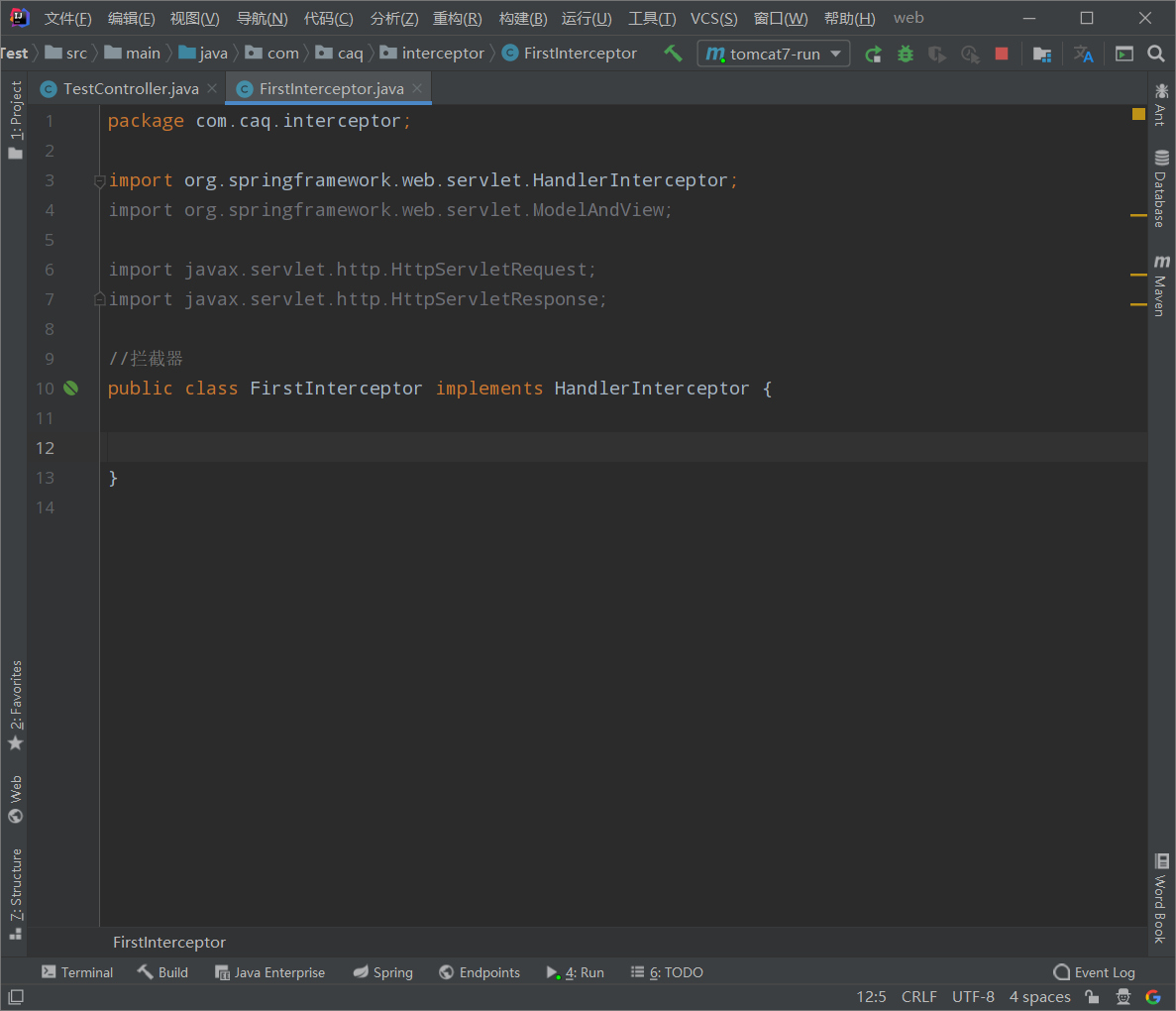1176x1011 pixels.
Task: Open the Maven tool window
Action: click(1161, 285)
